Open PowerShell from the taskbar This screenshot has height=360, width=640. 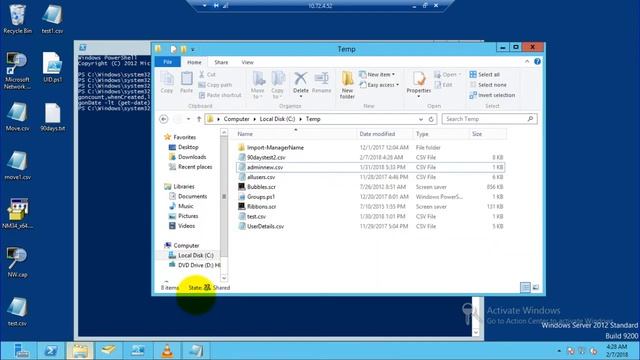coord(51,351)
